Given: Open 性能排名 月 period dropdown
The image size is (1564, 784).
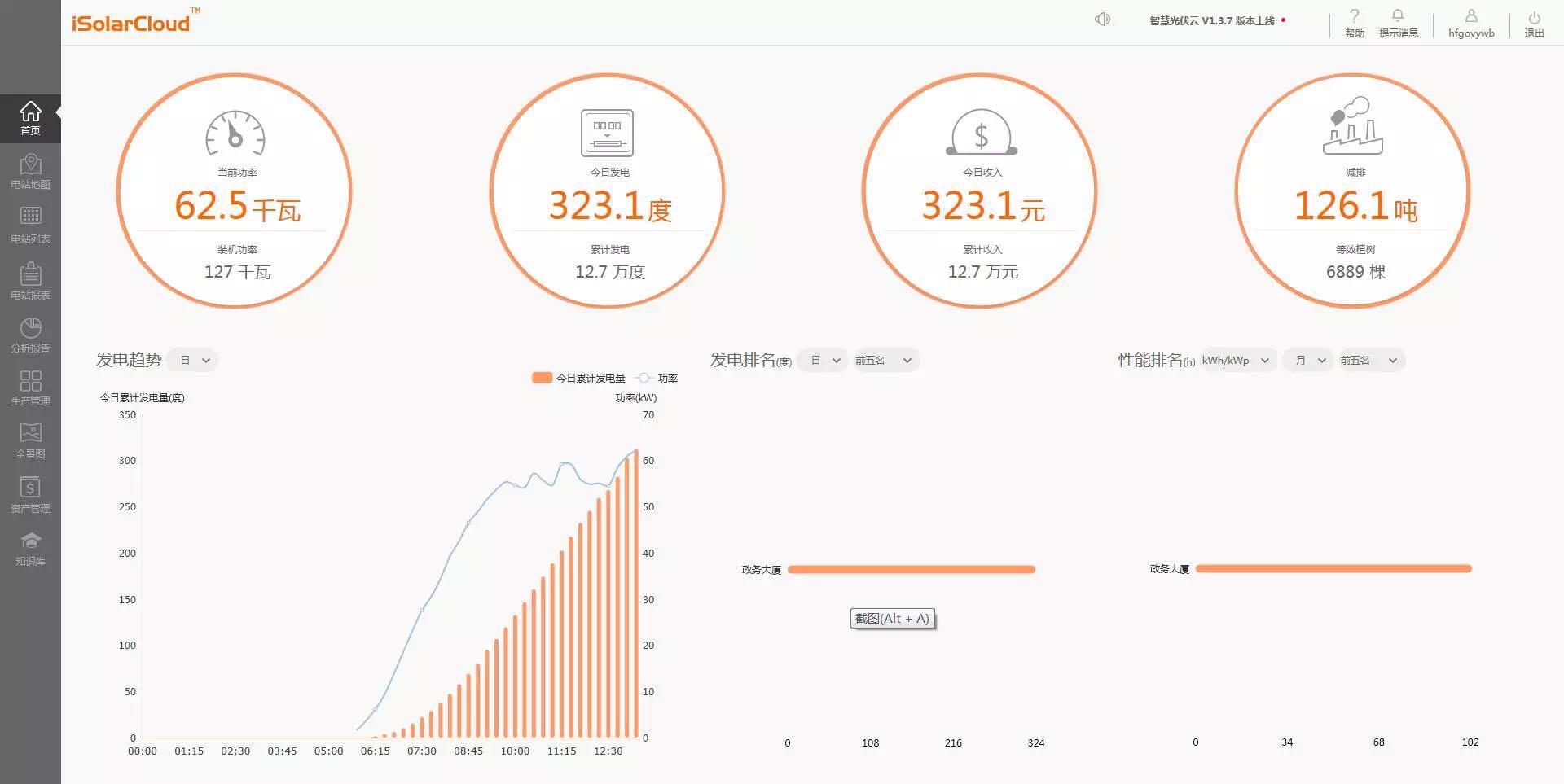Looking at the screenshot, I should tap(1309, 360).
